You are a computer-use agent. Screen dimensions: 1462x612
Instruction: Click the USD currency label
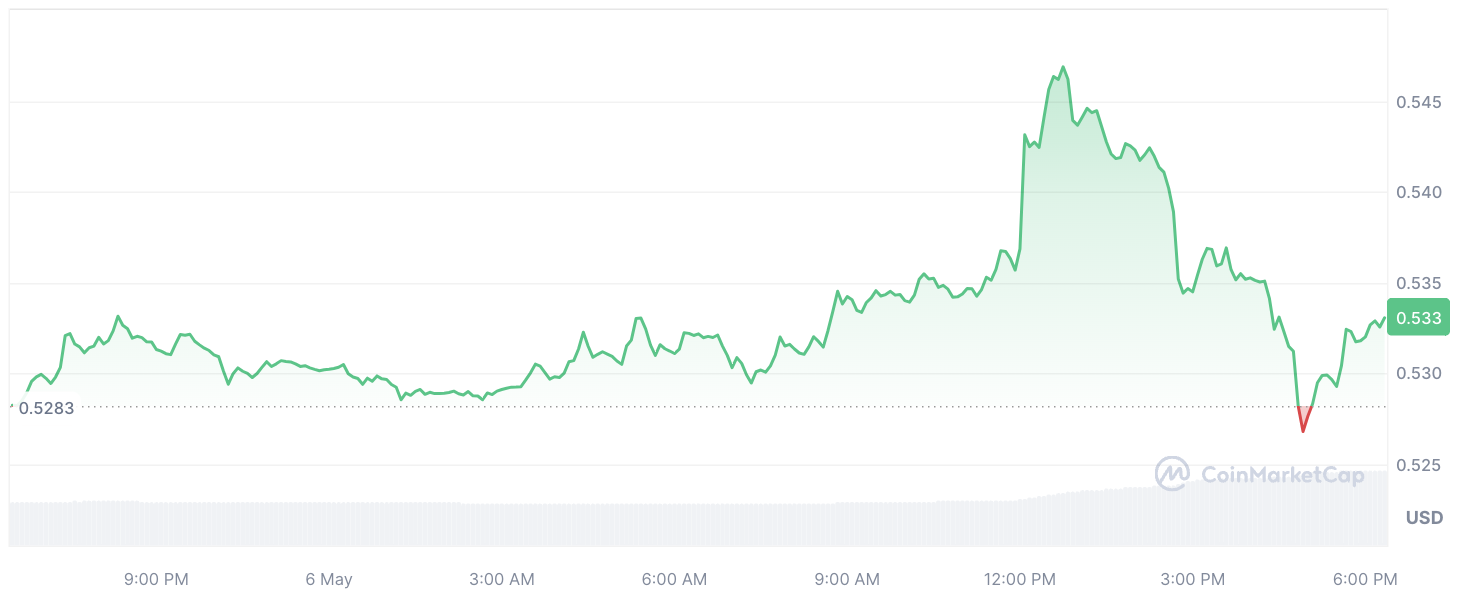(x=1424, y=518)
